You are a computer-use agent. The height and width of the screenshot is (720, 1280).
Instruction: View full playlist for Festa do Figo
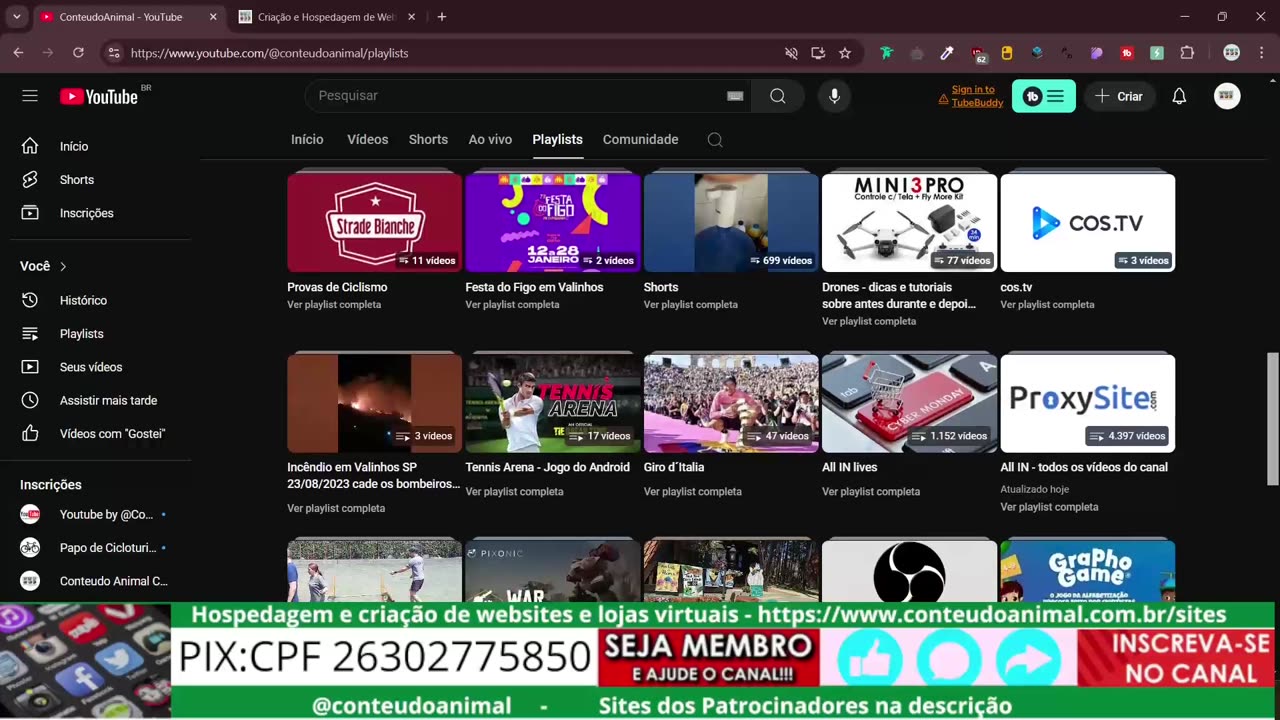click(512, 305)
